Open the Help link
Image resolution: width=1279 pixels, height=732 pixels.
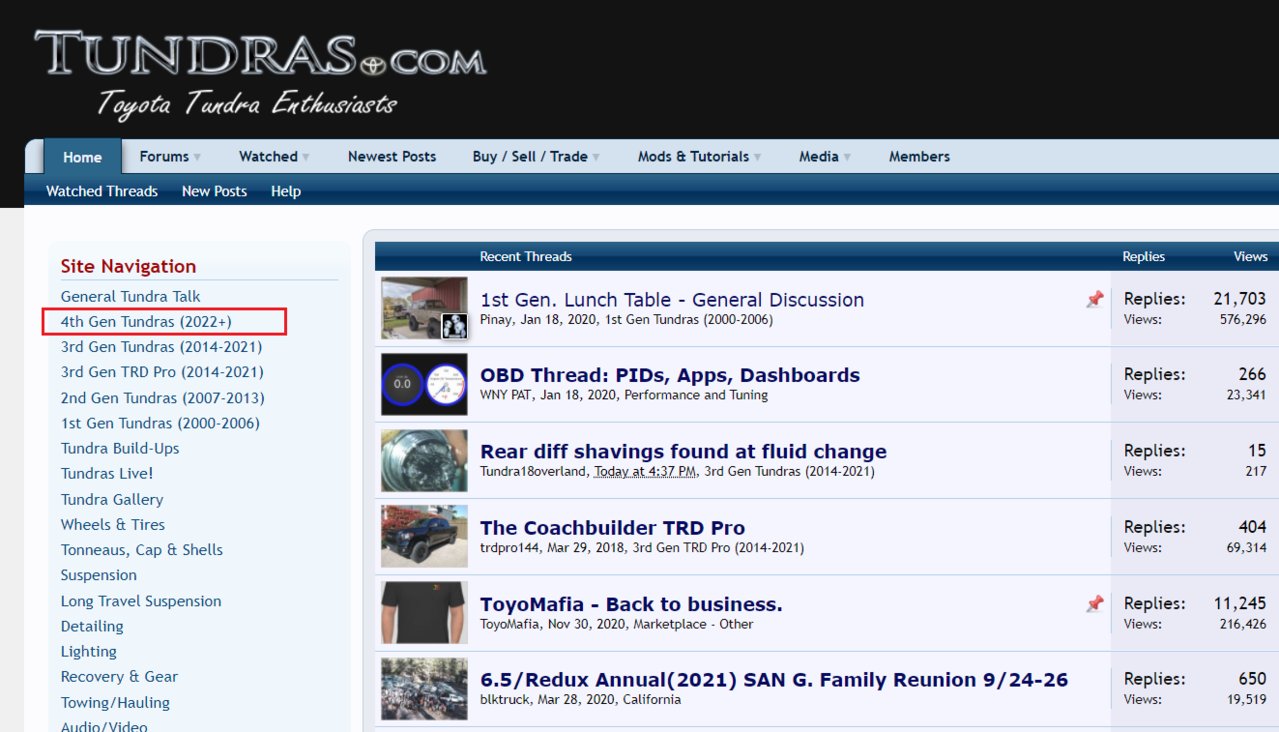pyautogui.click(x=286, y=191)
